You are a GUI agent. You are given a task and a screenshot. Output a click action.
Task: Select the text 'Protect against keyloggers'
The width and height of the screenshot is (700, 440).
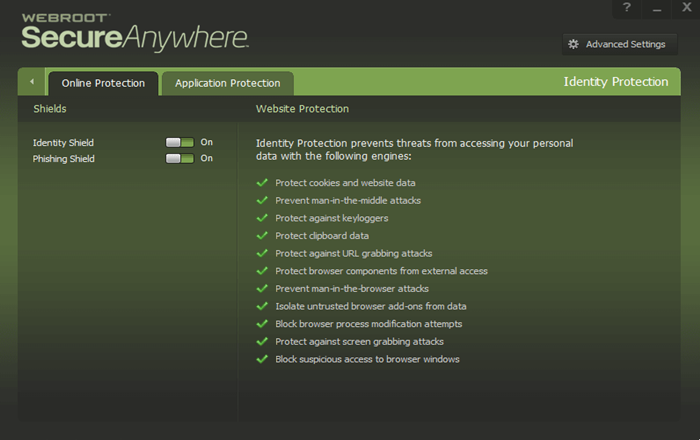(x=332, y=218)
